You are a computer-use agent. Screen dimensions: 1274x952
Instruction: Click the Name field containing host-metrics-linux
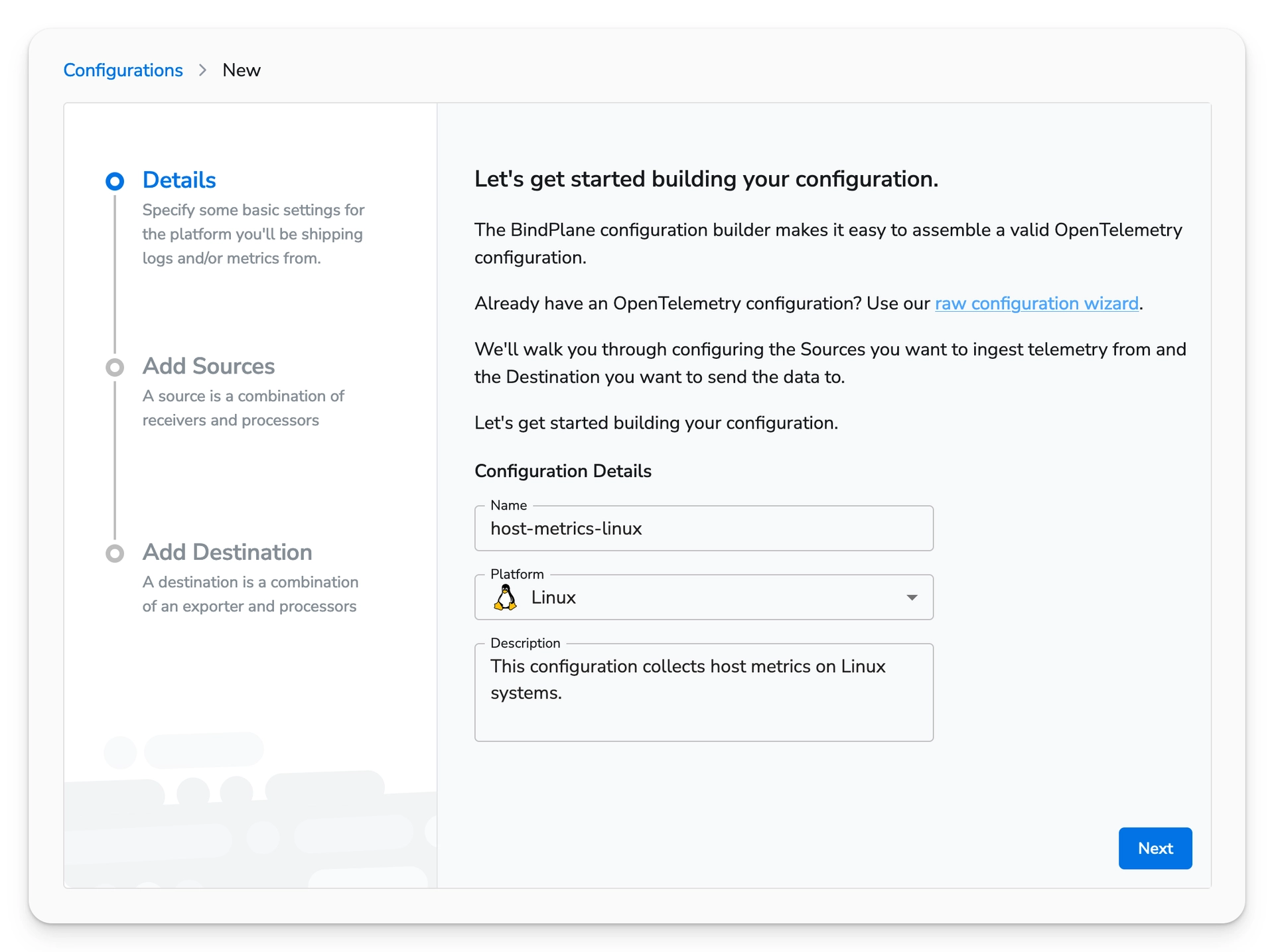coord(704,529)
